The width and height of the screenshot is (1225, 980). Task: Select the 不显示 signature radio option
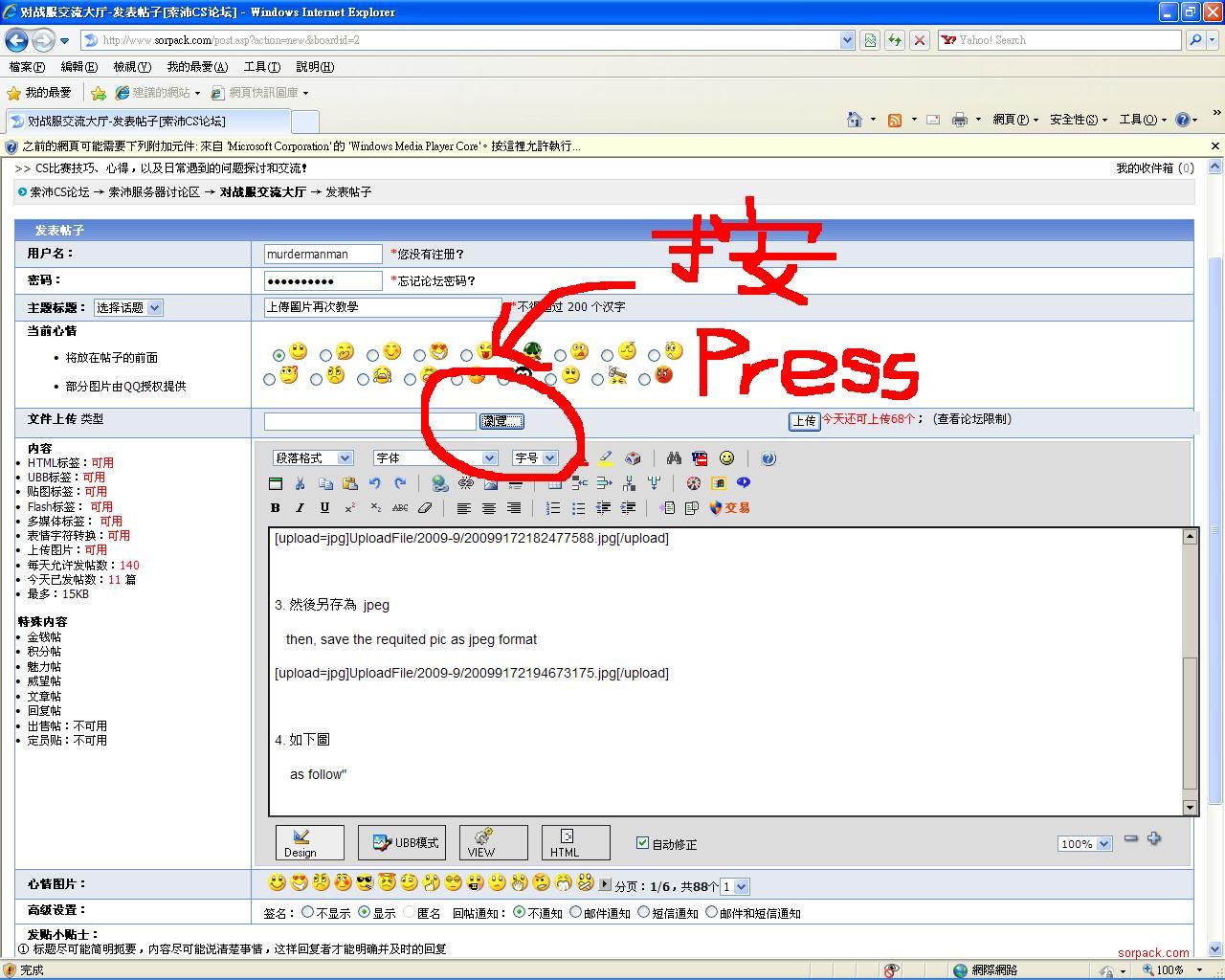click(x=308, y=912)
